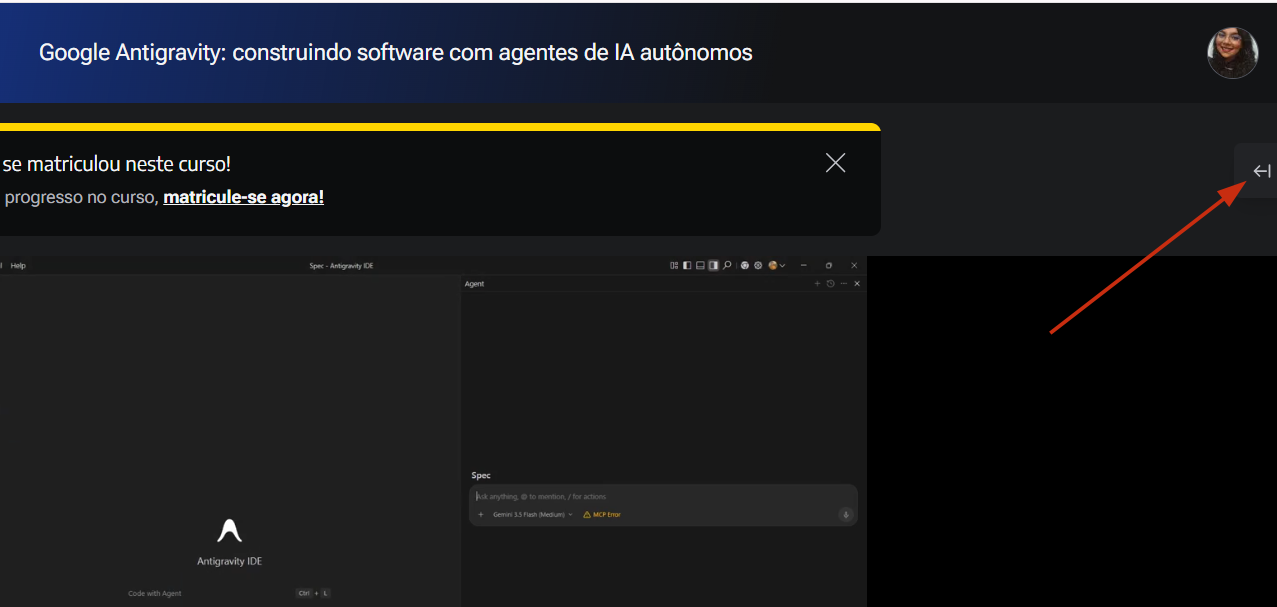Close the enrollment notice banner with the X
The width and height of the screenshot is (1277, 607).
836,163
